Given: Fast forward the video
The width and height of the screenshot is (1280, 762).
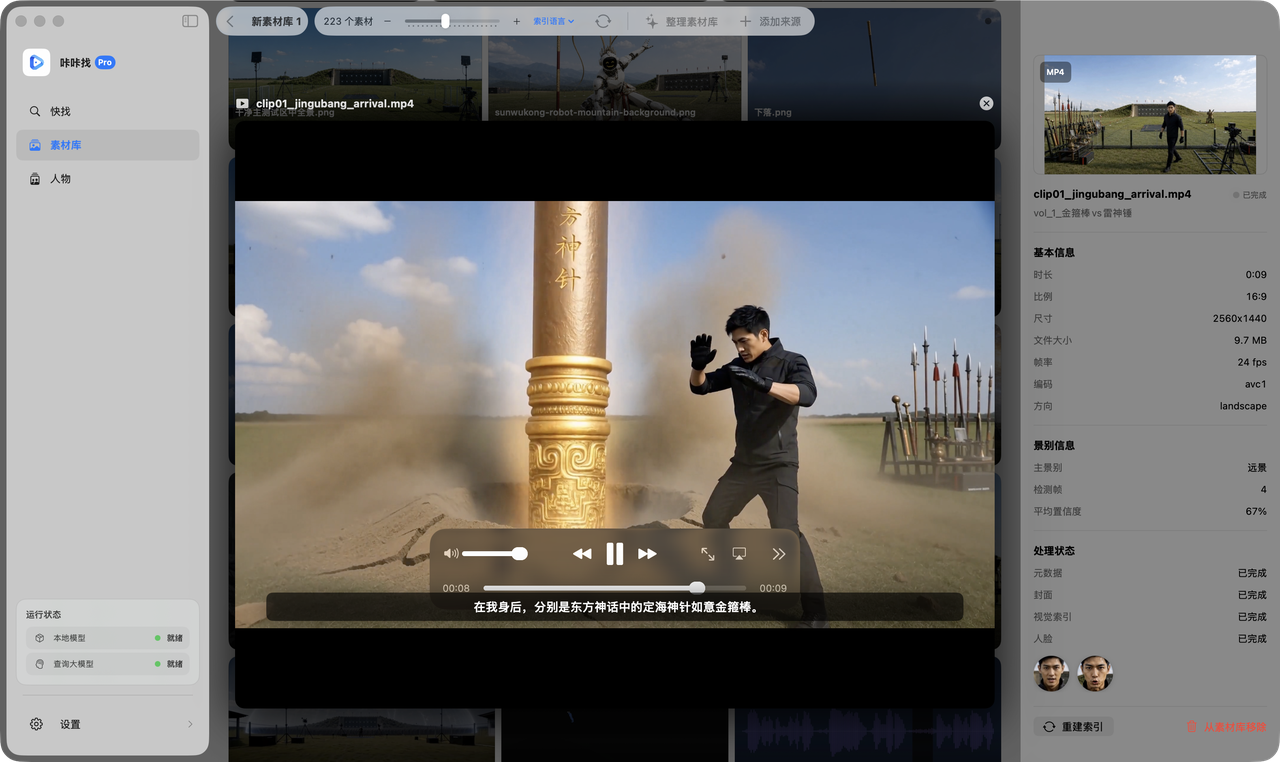Looking at the screenshot, I should (647, 554).
